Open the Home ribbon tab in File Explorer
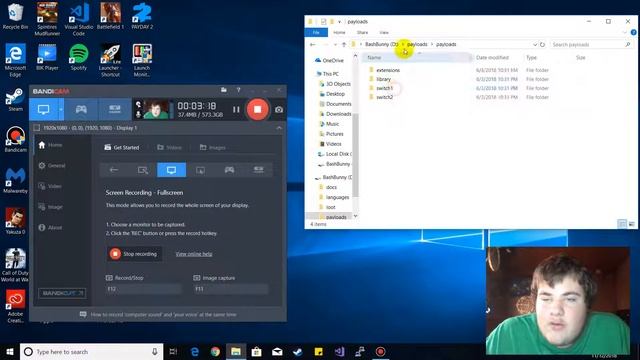Image resolution: width=640 pixels, height=360 pixels. click(x=339, y=32)
